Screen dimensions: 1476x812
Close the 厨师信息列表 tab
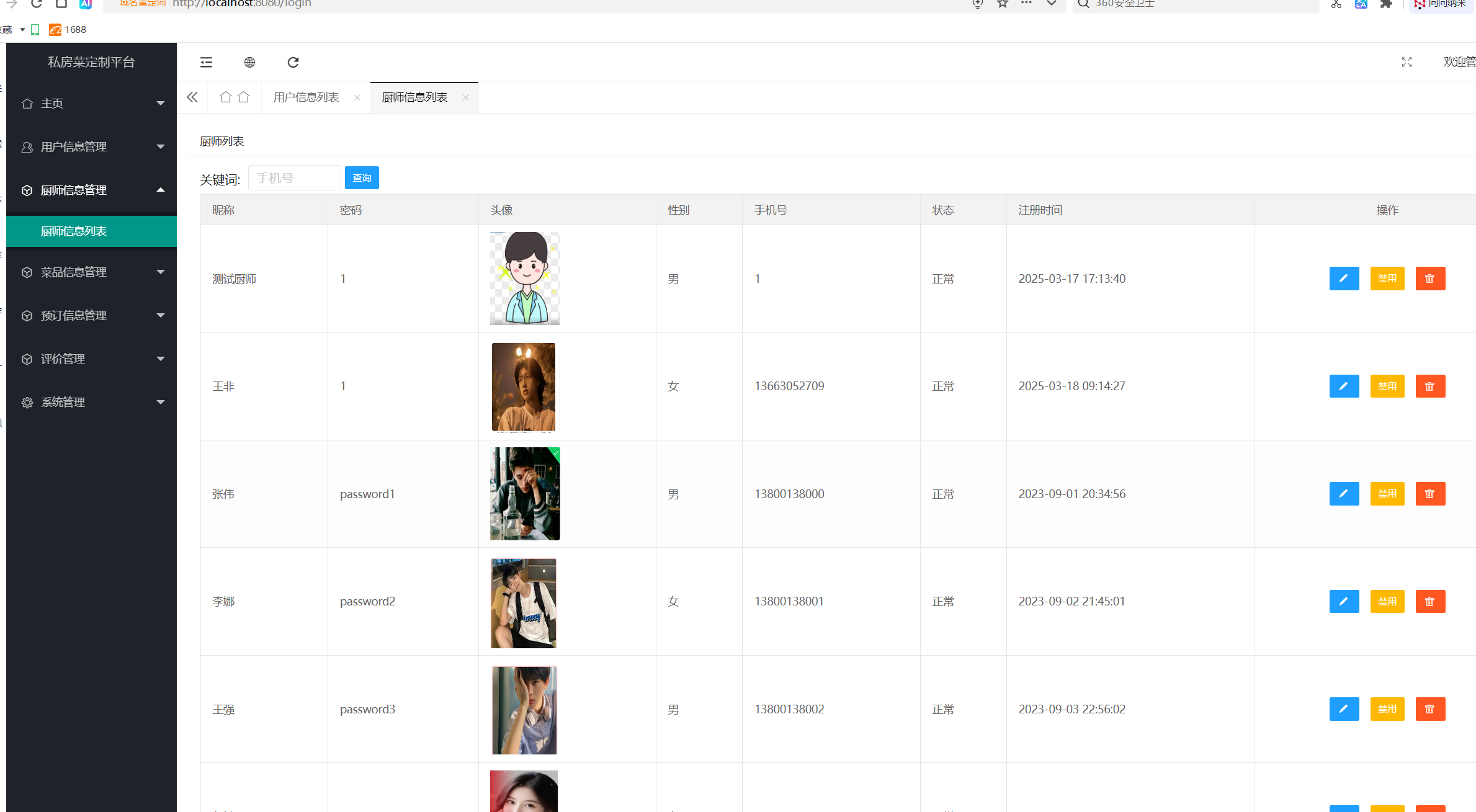pyautogui.click(x=465, y=97)
